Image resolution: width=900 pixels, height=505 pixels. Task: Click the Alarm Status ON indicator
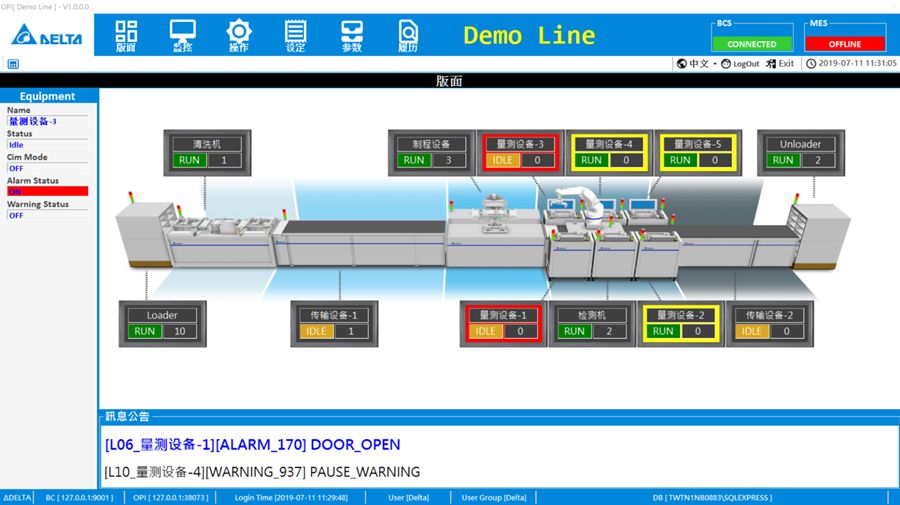[x=48, y=191]
